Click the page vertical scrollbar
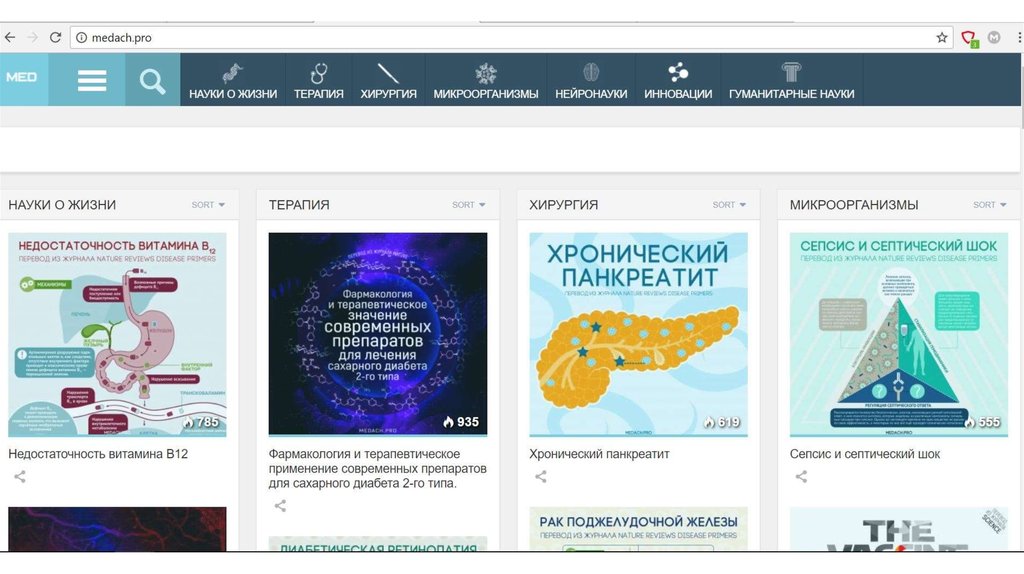The height and width of the screenshot is (574, 1024). click(x=1021, y=91)
